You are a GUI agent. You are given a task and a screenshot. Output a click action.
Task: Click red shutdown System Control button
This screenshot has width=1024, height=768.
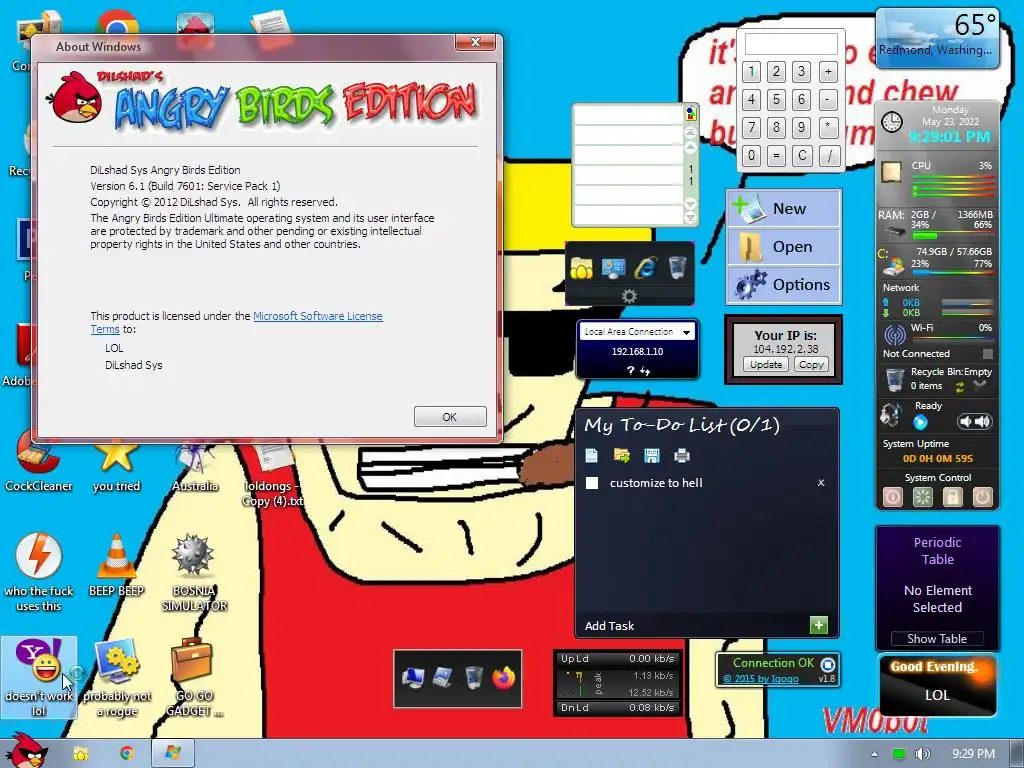pyautogui.click(x=982, y=497)
